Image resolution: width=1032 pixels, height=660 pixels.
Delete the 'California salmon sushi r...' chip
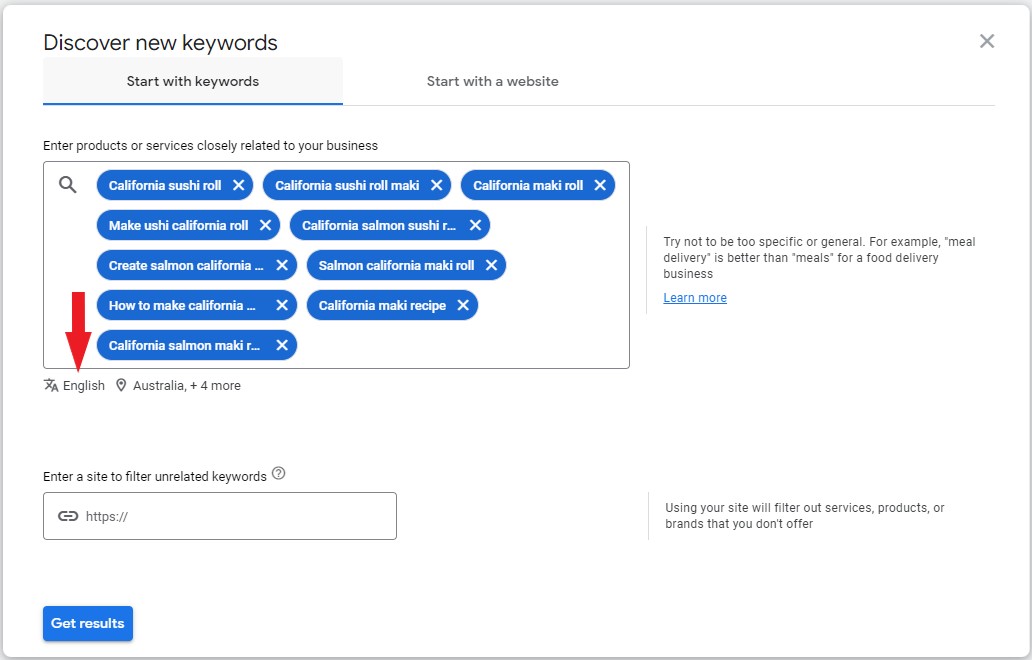click(x=475, y=225)
